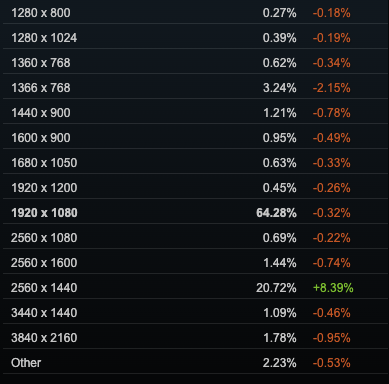The width and height of the screenshot is (389, 384).
Task: Click the 1366 x 768 resolution entry
Action: click(195, 88)
